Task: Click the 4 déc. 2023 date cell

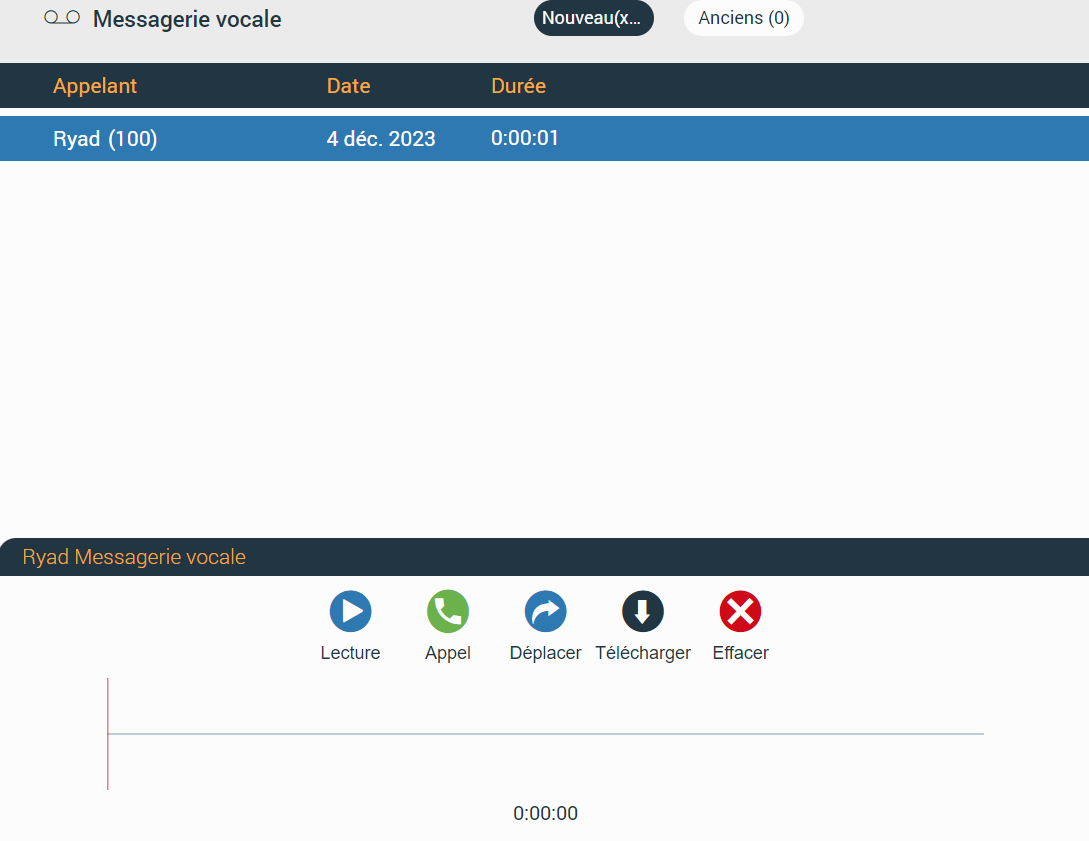Action: pos(381,139)
